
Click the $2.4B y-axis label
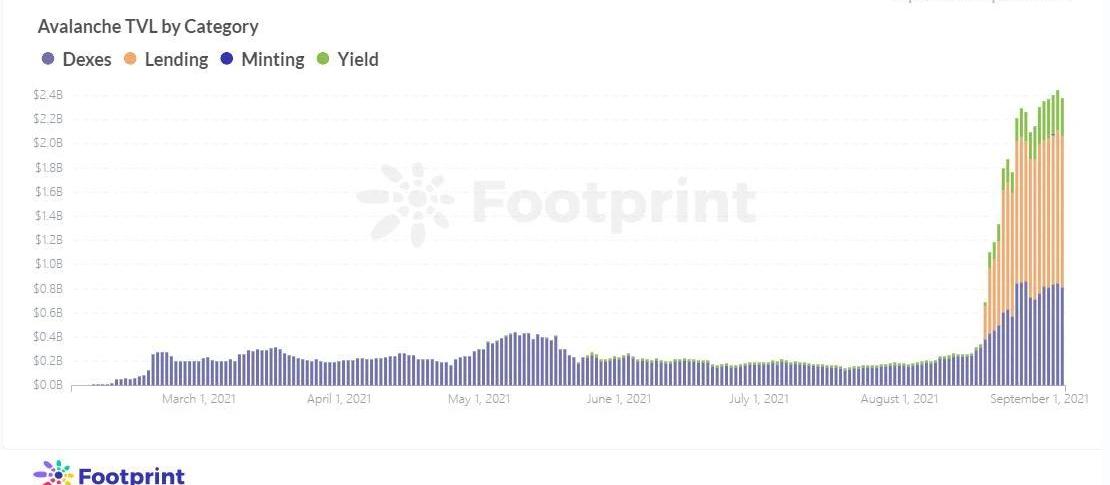49,96
